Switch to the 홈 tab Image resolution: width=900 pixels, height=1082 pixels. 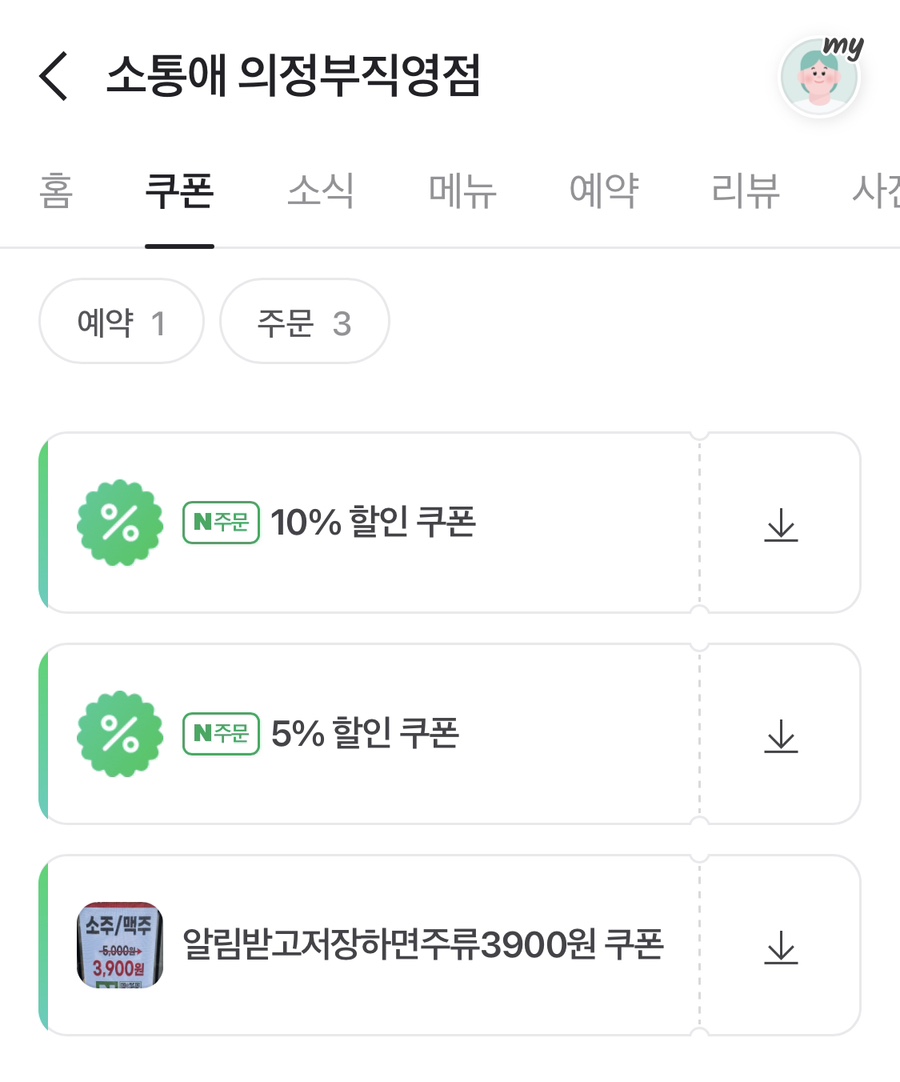tap(56, 190)
